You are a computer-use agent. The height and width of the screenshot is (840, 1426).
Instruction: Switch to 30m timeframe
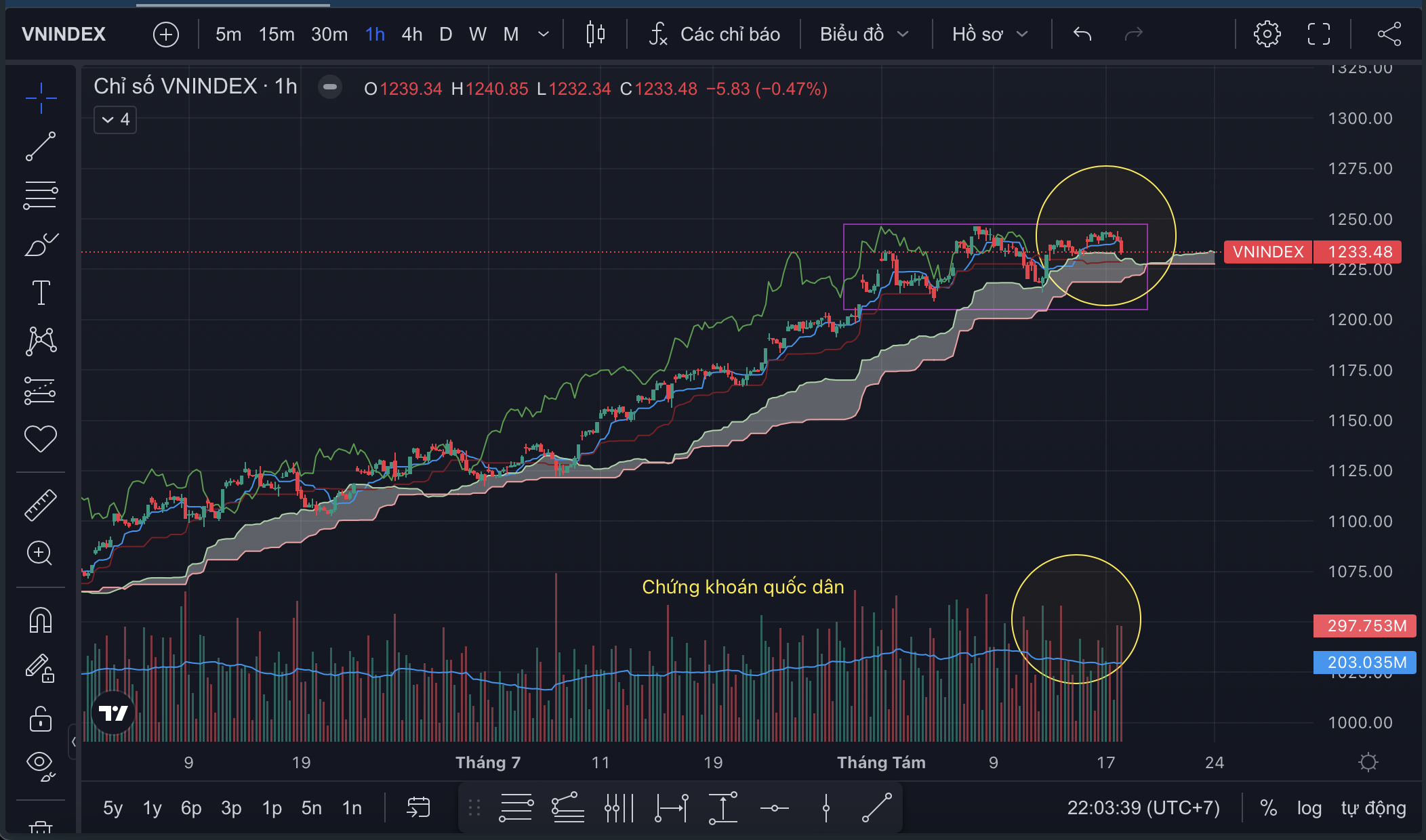[x=329, y=34]
